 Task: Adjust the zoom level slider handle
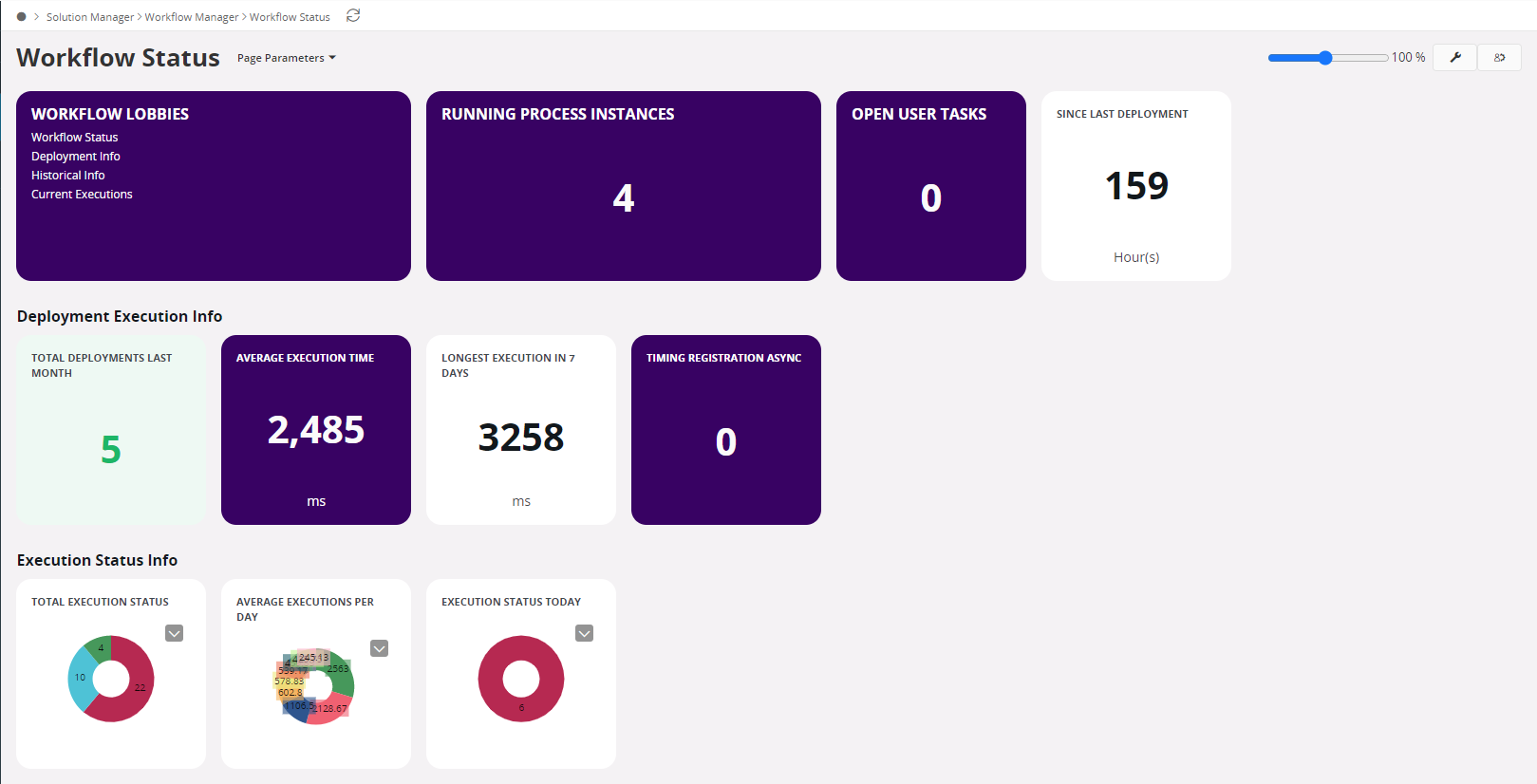click(1325, 58)
